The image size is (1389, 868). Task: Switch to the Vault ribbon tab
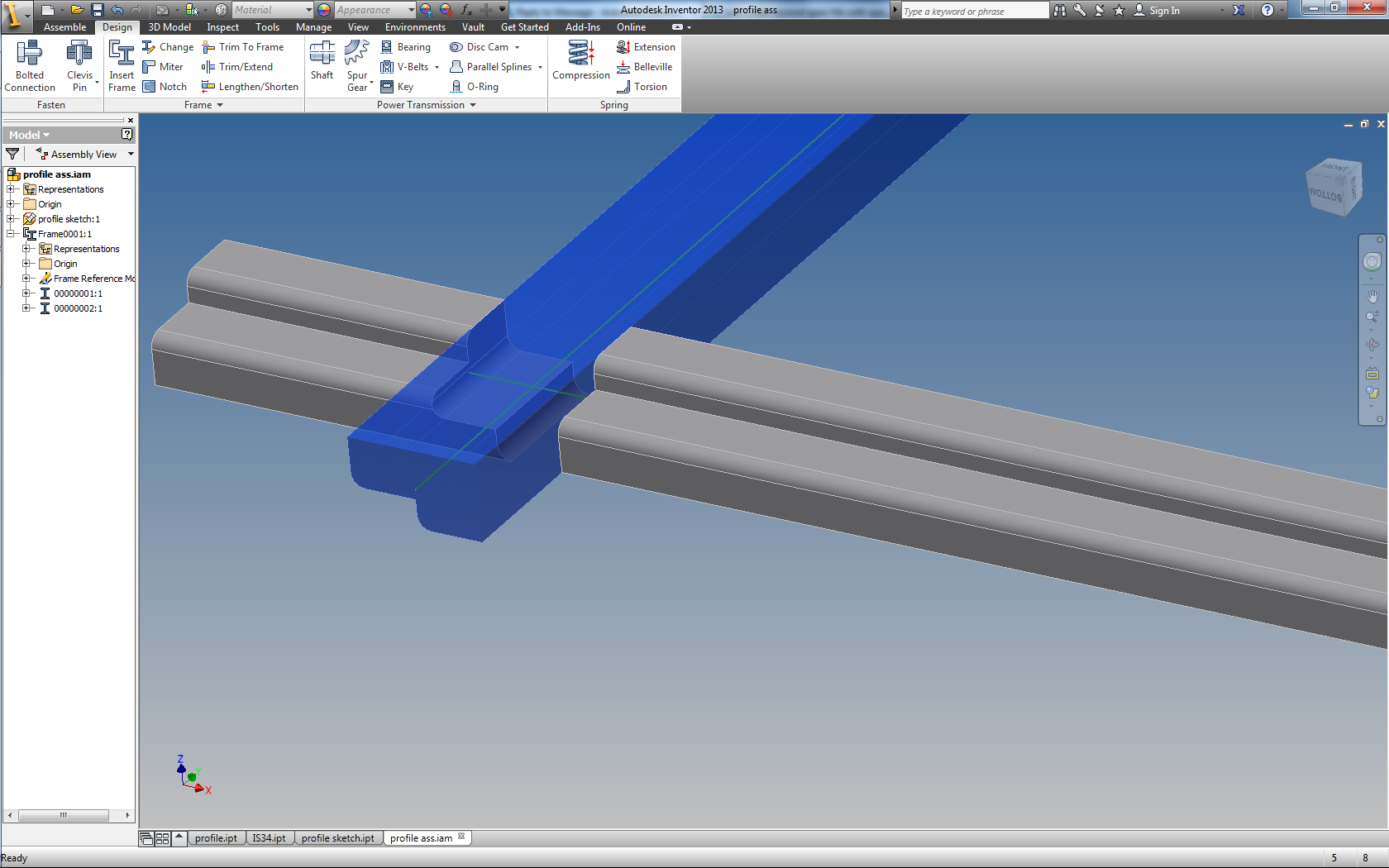473,27
